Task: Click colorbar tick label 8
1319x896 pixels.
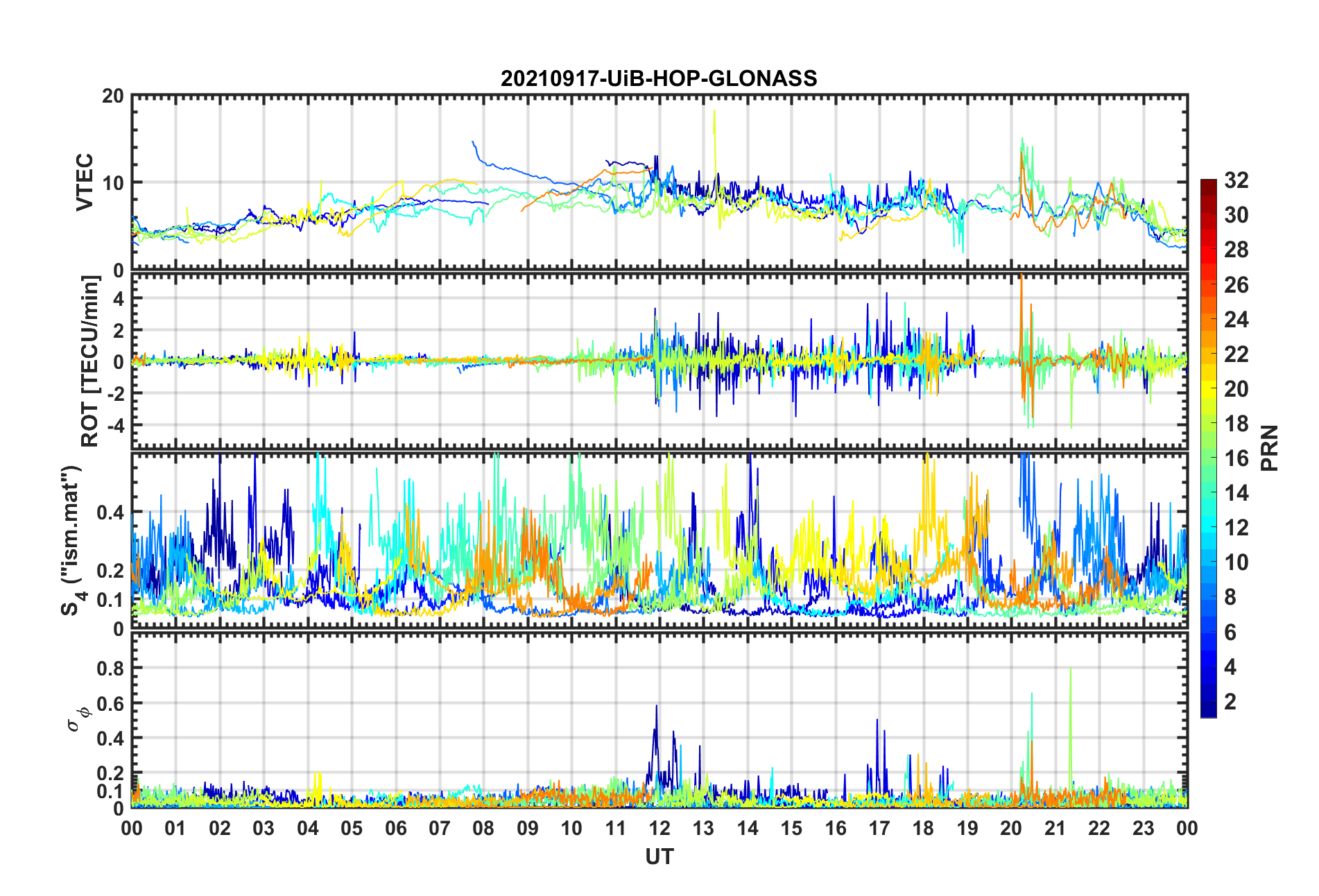Action: pyautogui.click(x=1230, y=597)
